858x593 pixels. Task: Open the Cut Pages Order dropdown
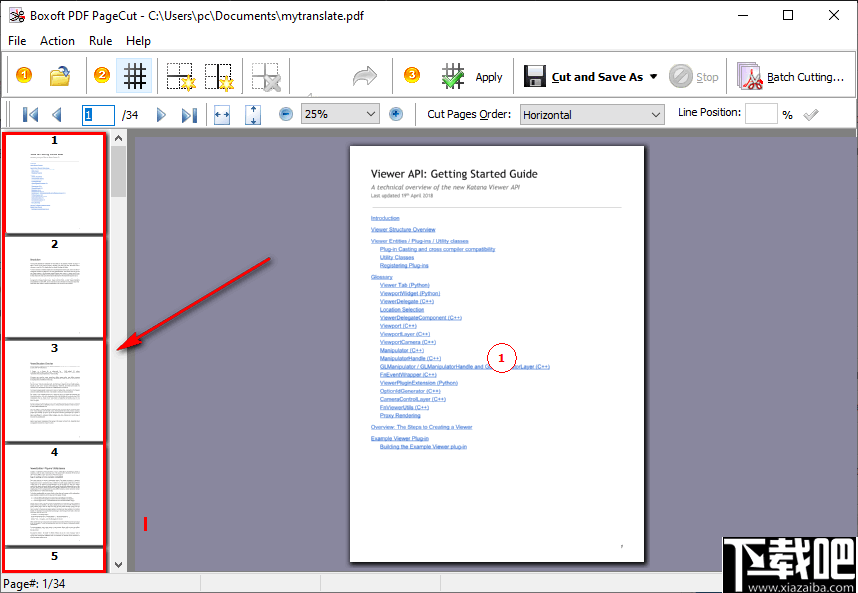656,114
